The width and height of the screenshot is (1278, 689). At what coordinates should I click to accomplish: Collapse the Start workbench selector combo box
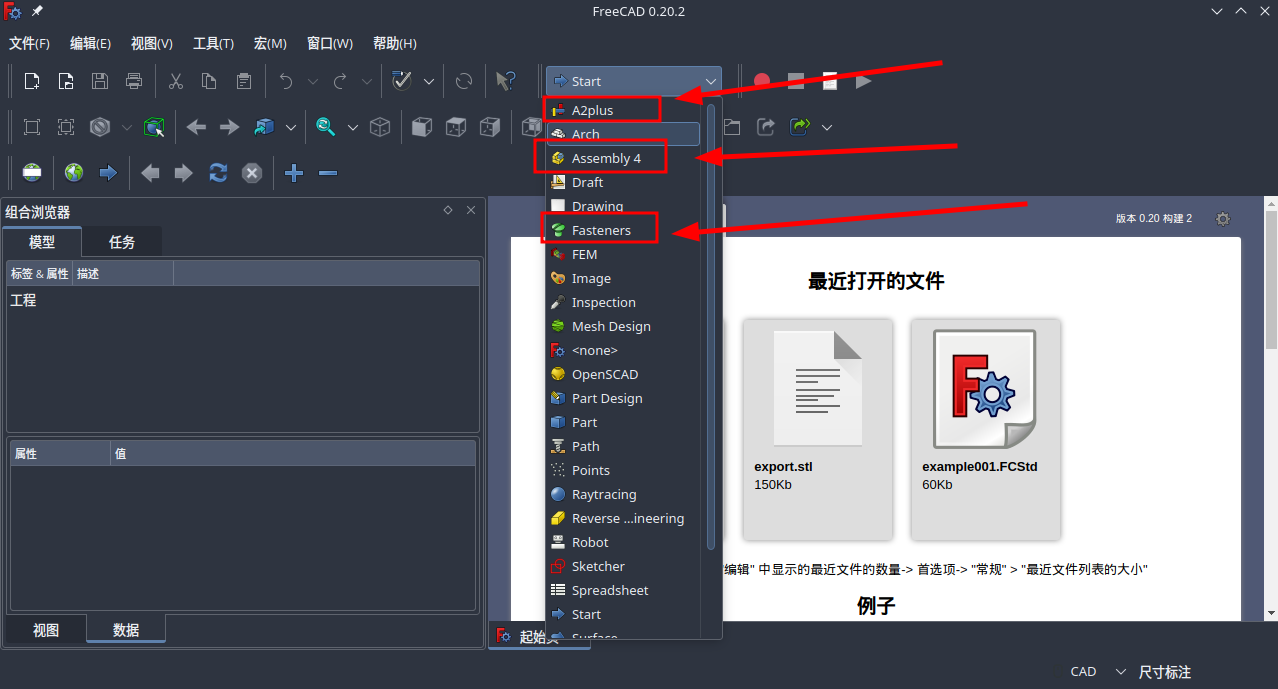coord(634,81)
